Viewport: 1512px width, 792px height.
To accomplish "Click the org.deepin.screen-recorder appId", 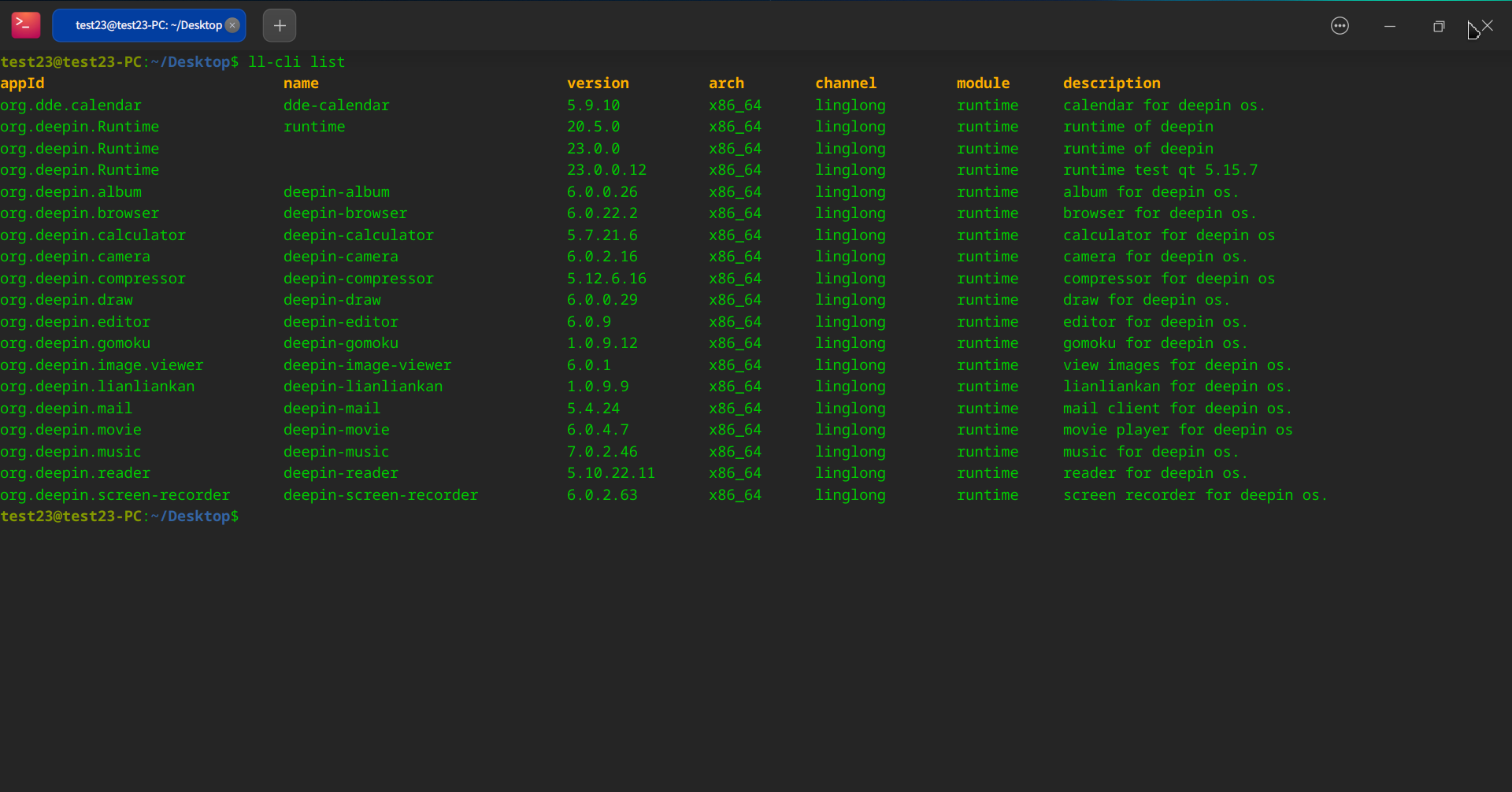I will (x=115, y=495).
